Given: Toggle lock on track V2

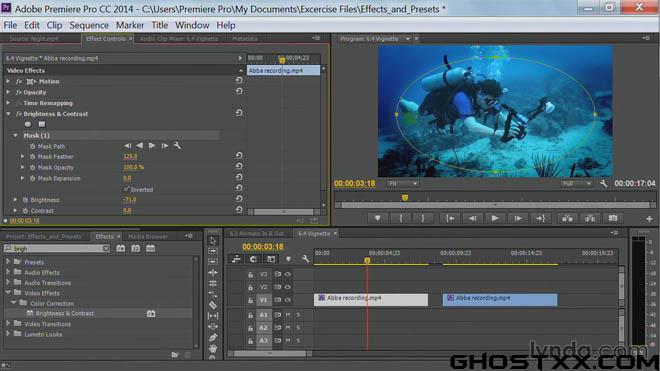Looking at the screenshot, I should click(x=250, y=287).
